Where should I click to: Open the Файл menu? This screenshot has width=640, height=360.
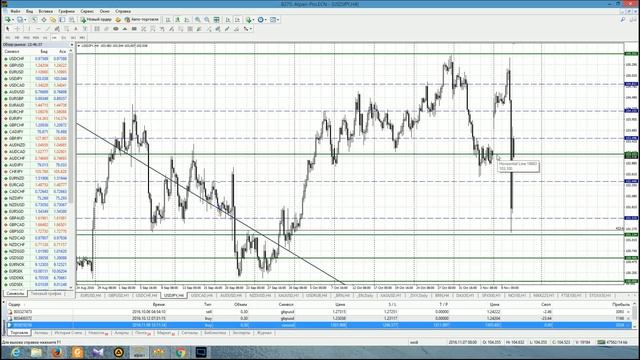click(15, 11)
